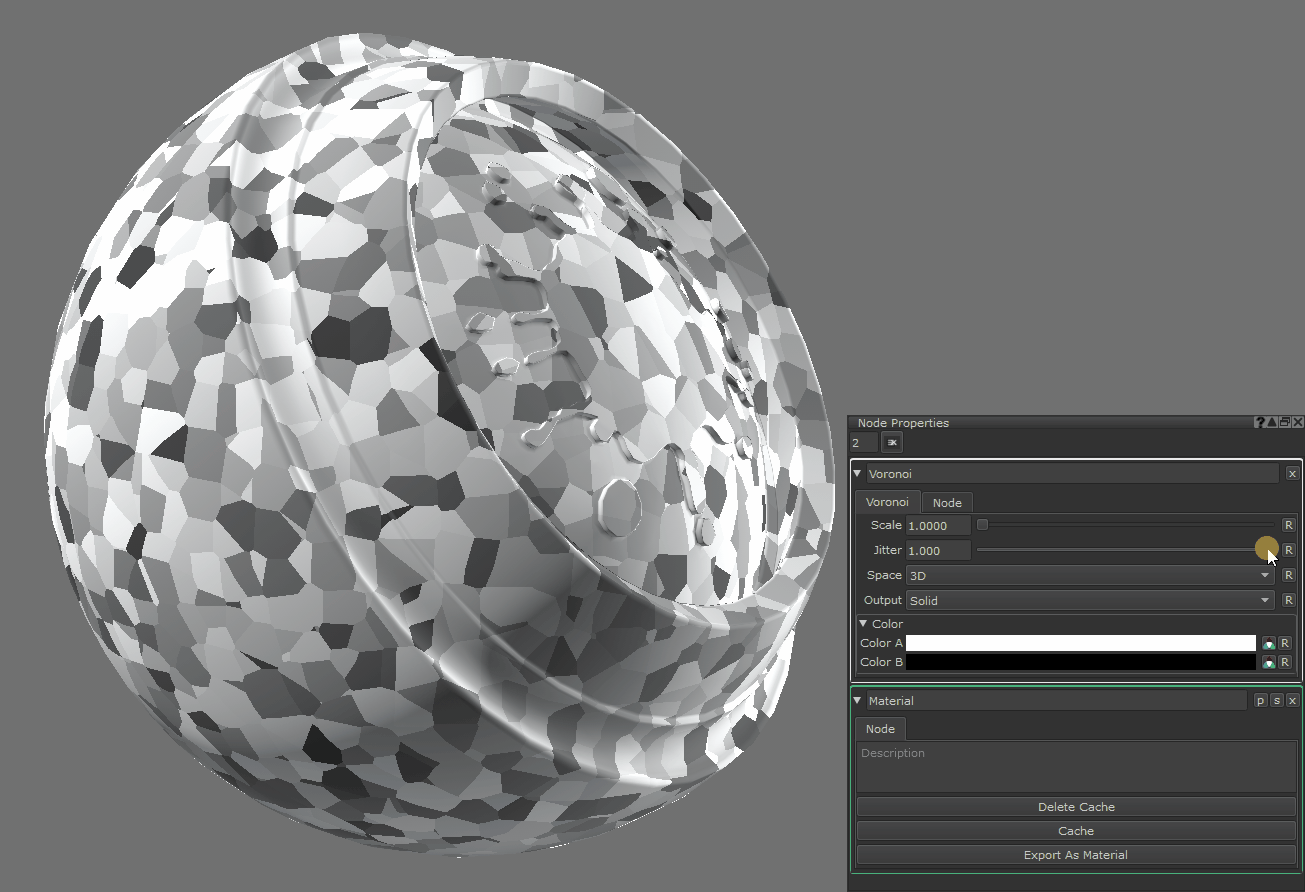
Task: Click the white Color A swatch
Action: coord(1080,643)
